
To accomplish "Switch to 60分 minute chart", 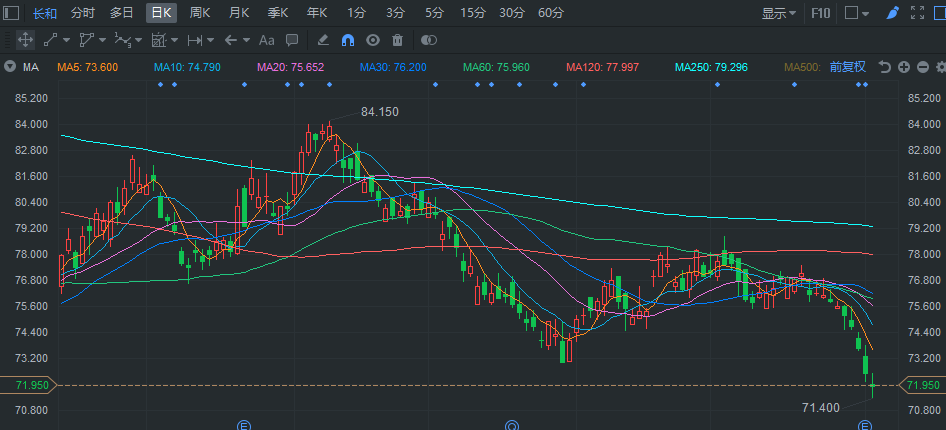I will [x=551, y=13].
